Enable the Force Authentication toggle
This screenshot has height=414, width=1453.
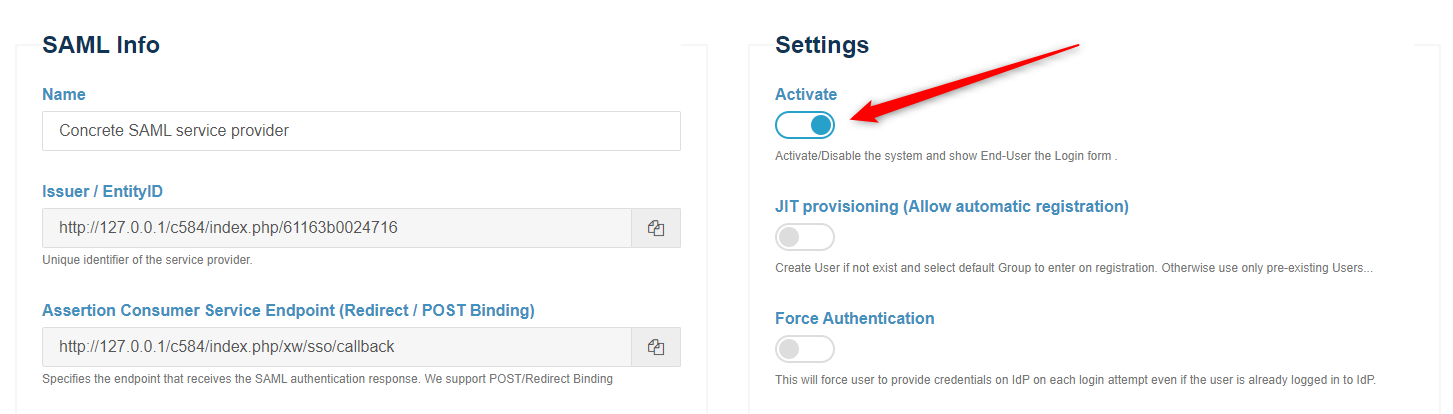point(805,349)
